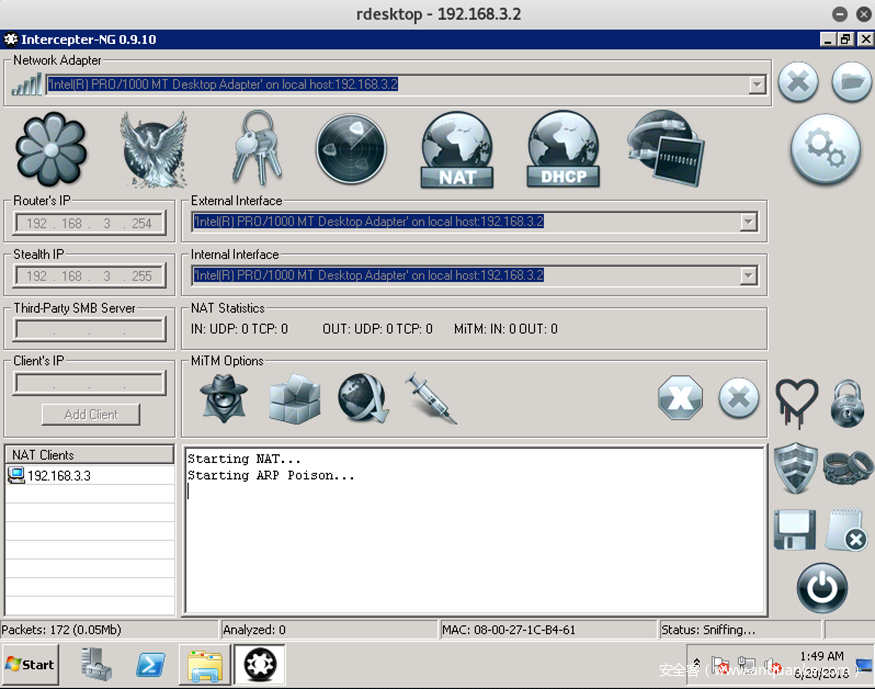Image resolution: width=875 pixels, height=689 pixels.
Task: Switch to Resurrection mode phoenix icon
Action: 154,150
